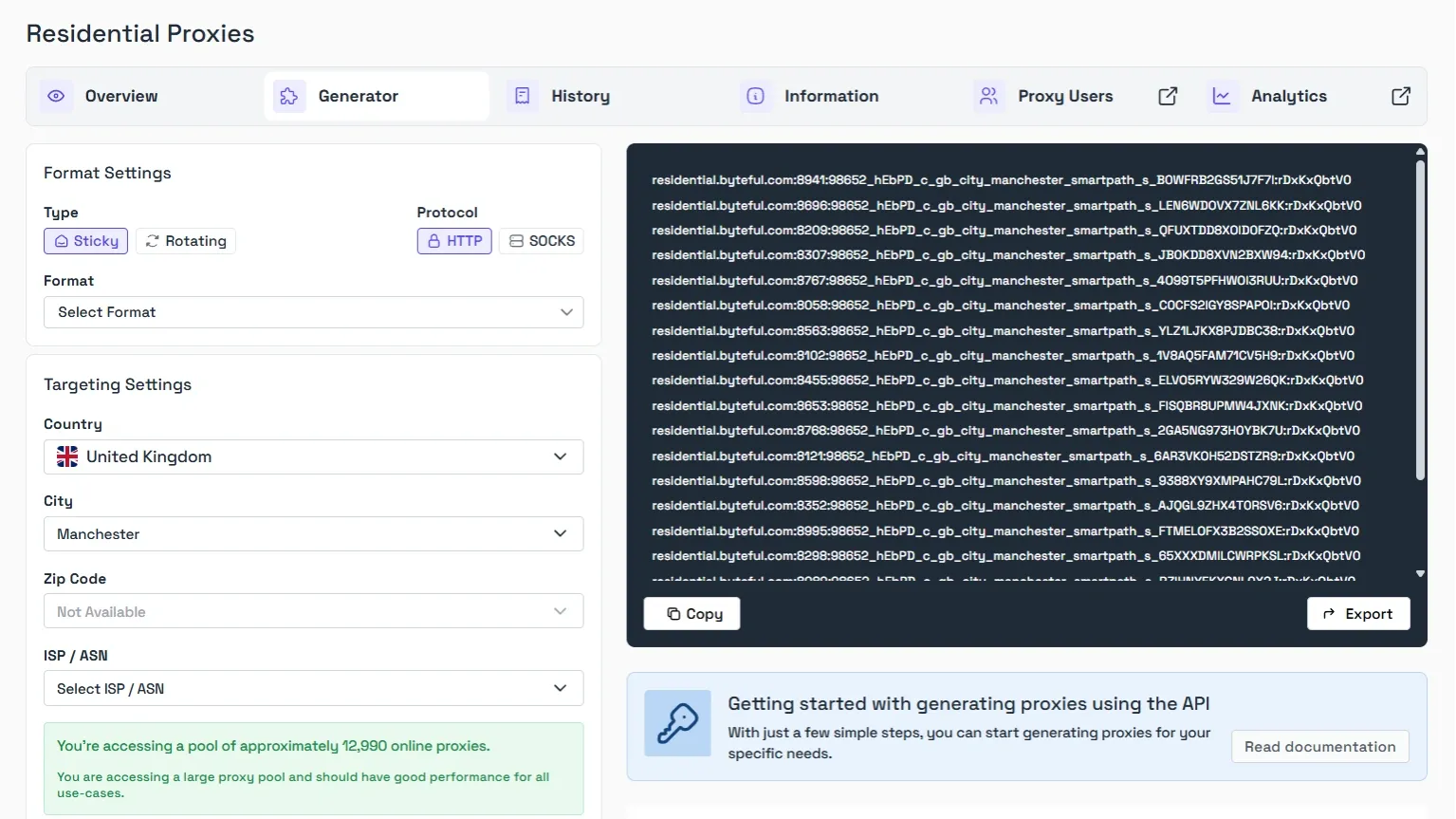Click the proxy line with port 8298
The image size is (1456, 819).
[1006, 556]
